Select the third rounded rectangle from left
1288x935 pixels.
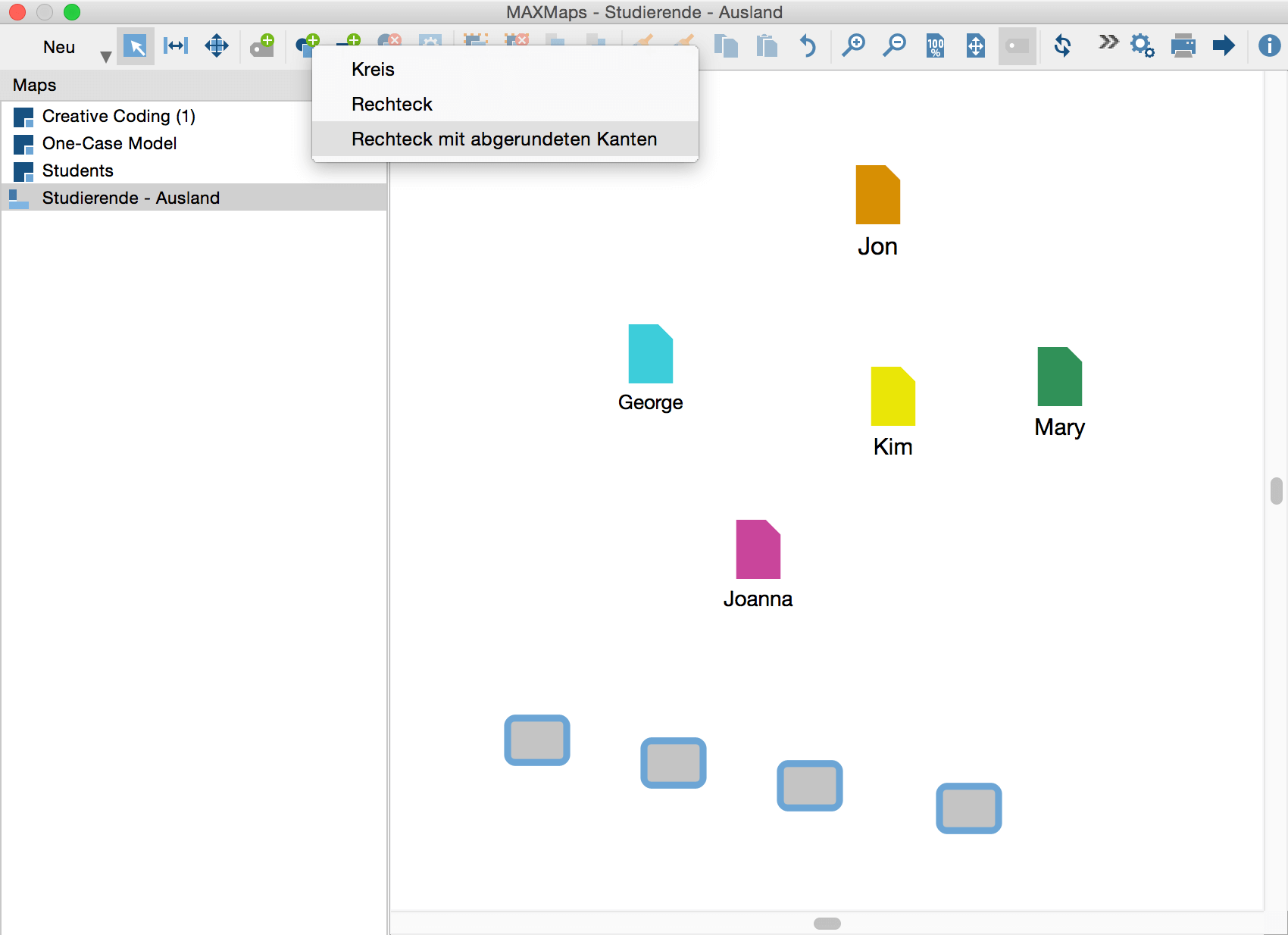tap(810, 786)
